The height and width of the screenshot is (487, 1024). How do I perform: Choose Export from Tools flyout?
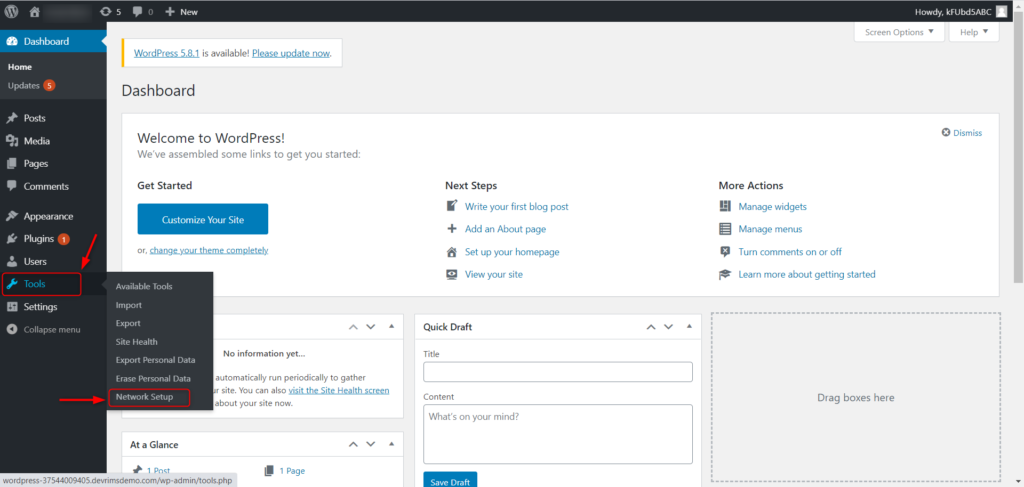[x=128, y=323]
